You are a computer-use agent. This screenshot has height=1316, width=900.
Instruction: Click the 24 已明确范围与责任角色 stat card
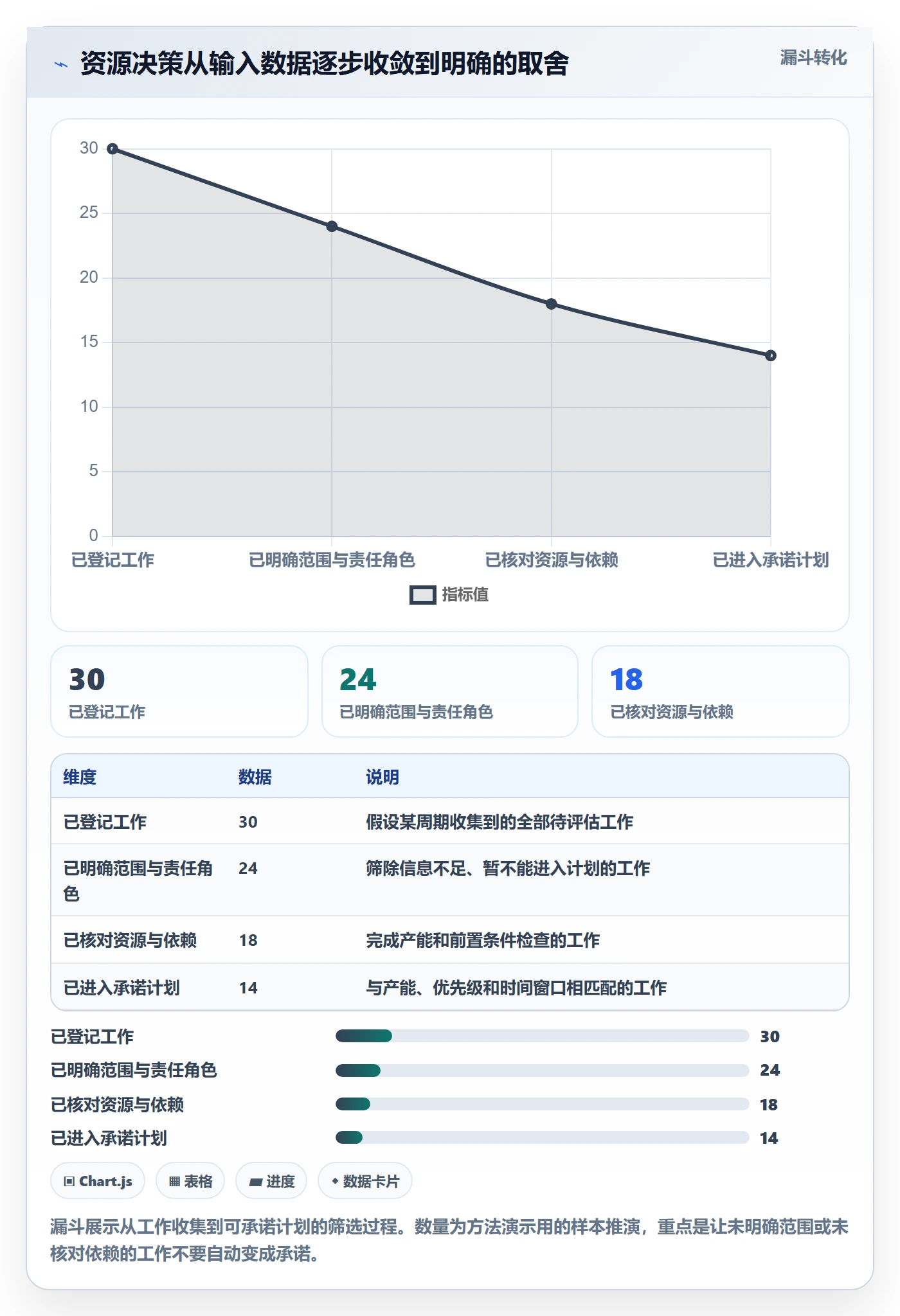click(x=450, y=691)
